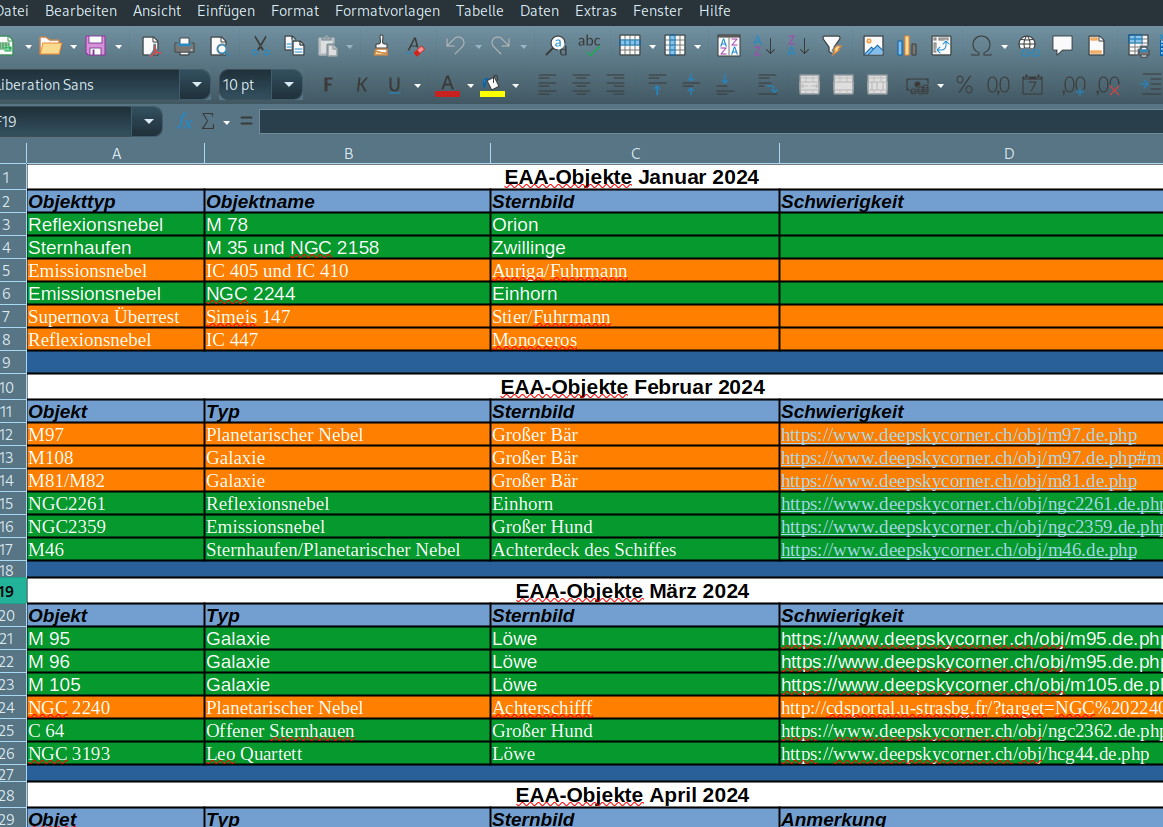Open the Einfügen menu
Viewport: 1163px width, 827px height.
225,11
